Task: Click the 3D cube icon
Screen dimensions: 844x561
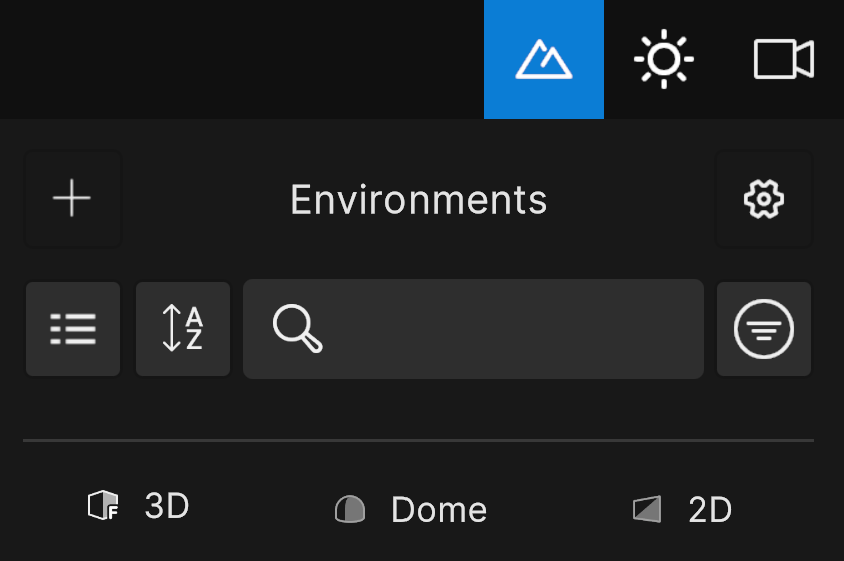Action: click(x=102, y=507)
